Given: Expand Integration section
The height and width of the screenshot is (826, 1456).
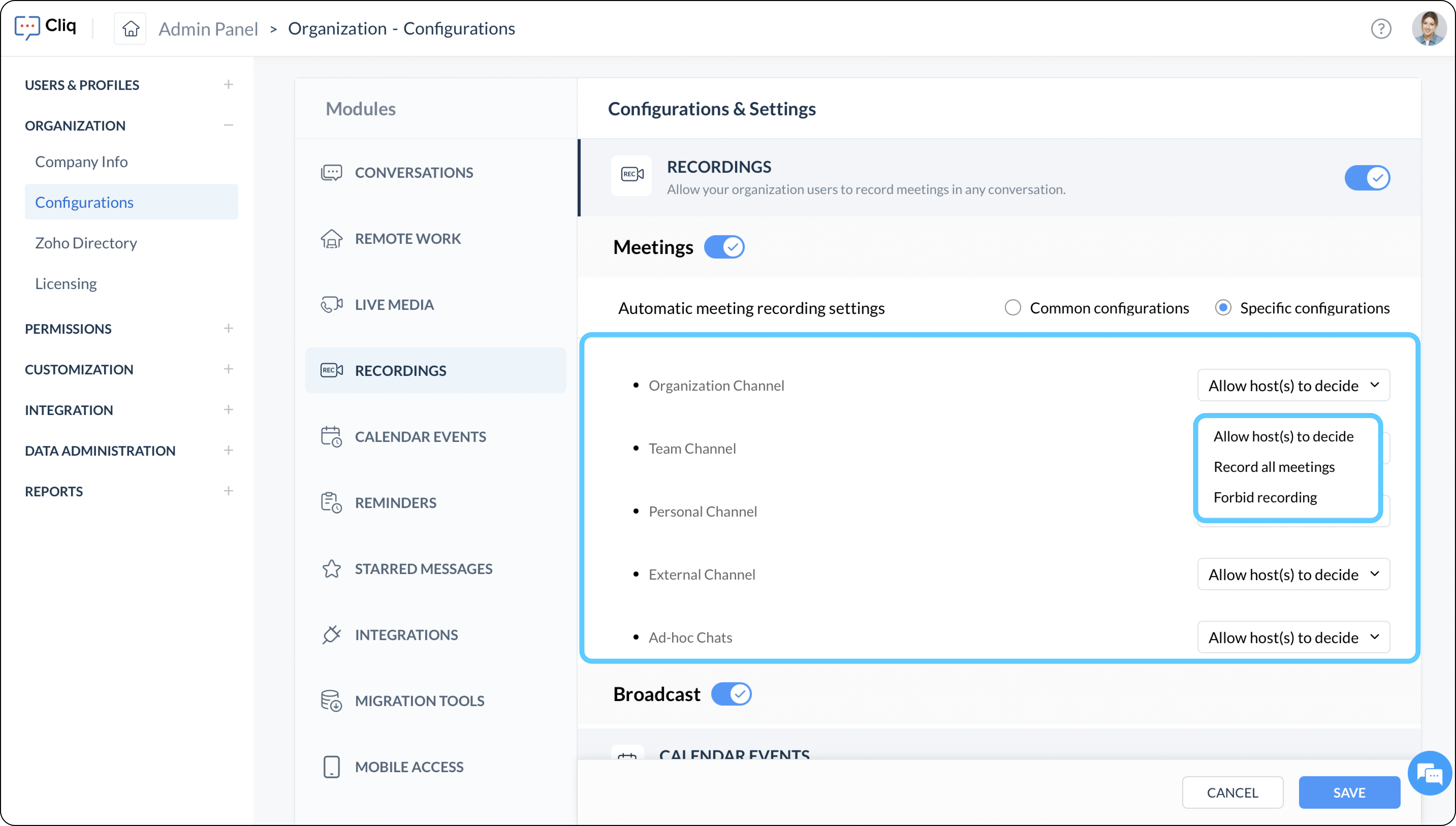Looking at the screenshot, I should point(228,410).
